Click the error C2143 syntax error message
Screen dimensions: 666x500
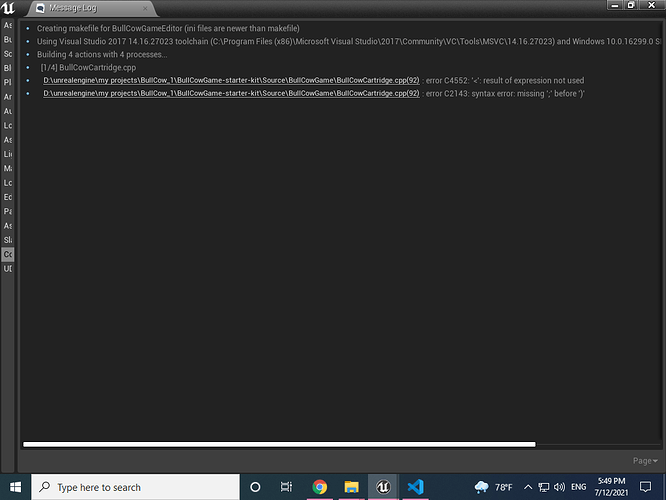tap(505, 93)
